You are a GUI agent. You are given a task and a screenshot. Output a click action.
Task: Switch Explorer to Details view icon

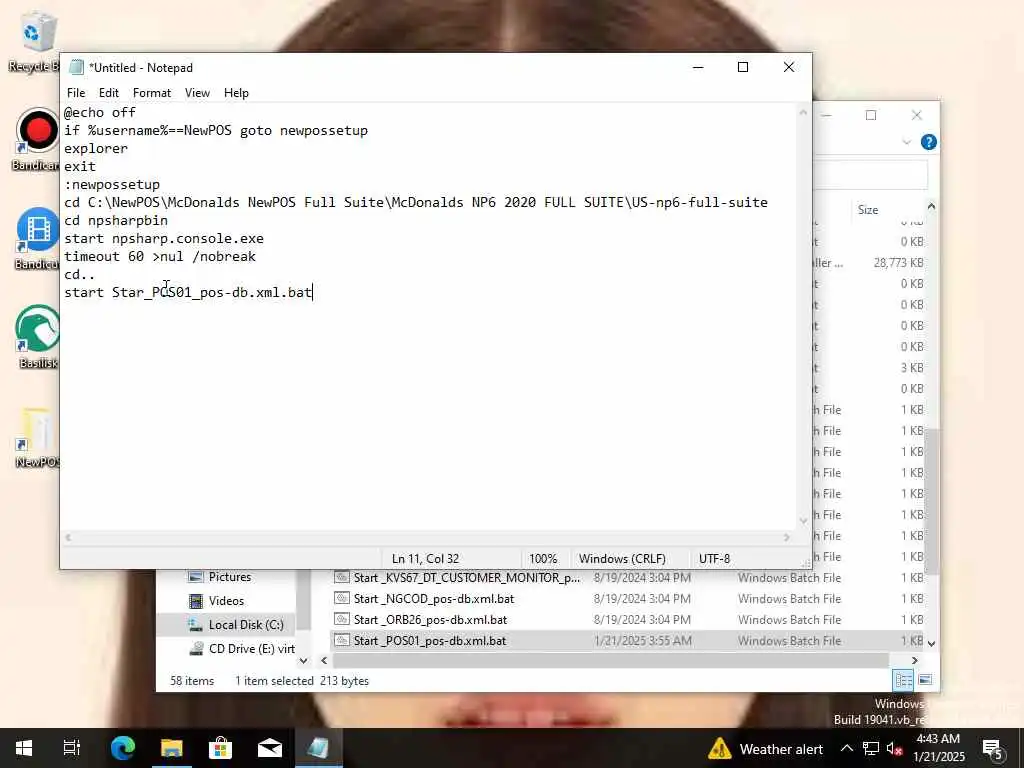pos(903,680)
